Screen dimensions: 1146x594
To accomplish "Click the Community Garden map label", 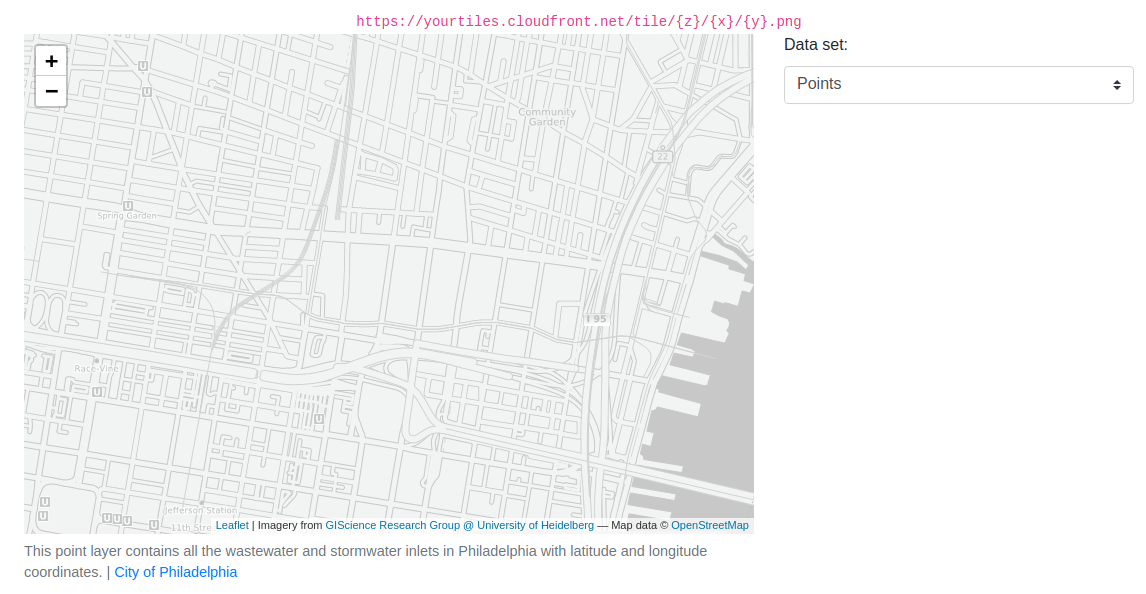I will point(547,117).
